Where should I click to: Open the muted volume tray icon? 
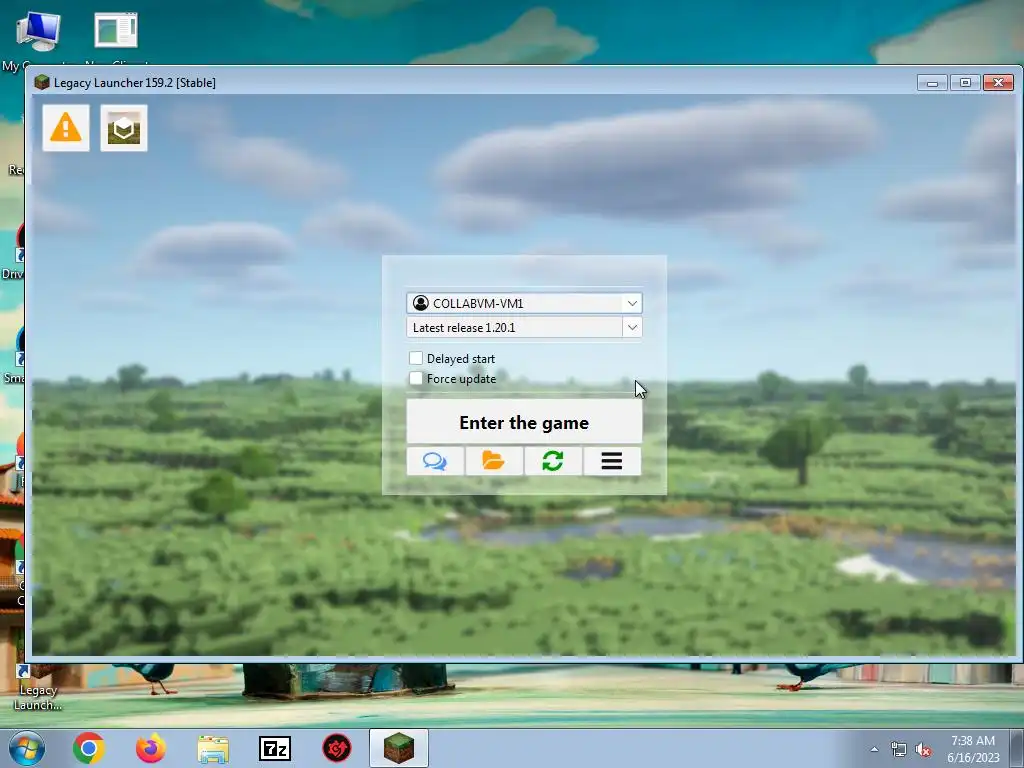click(x=923, y=750)
